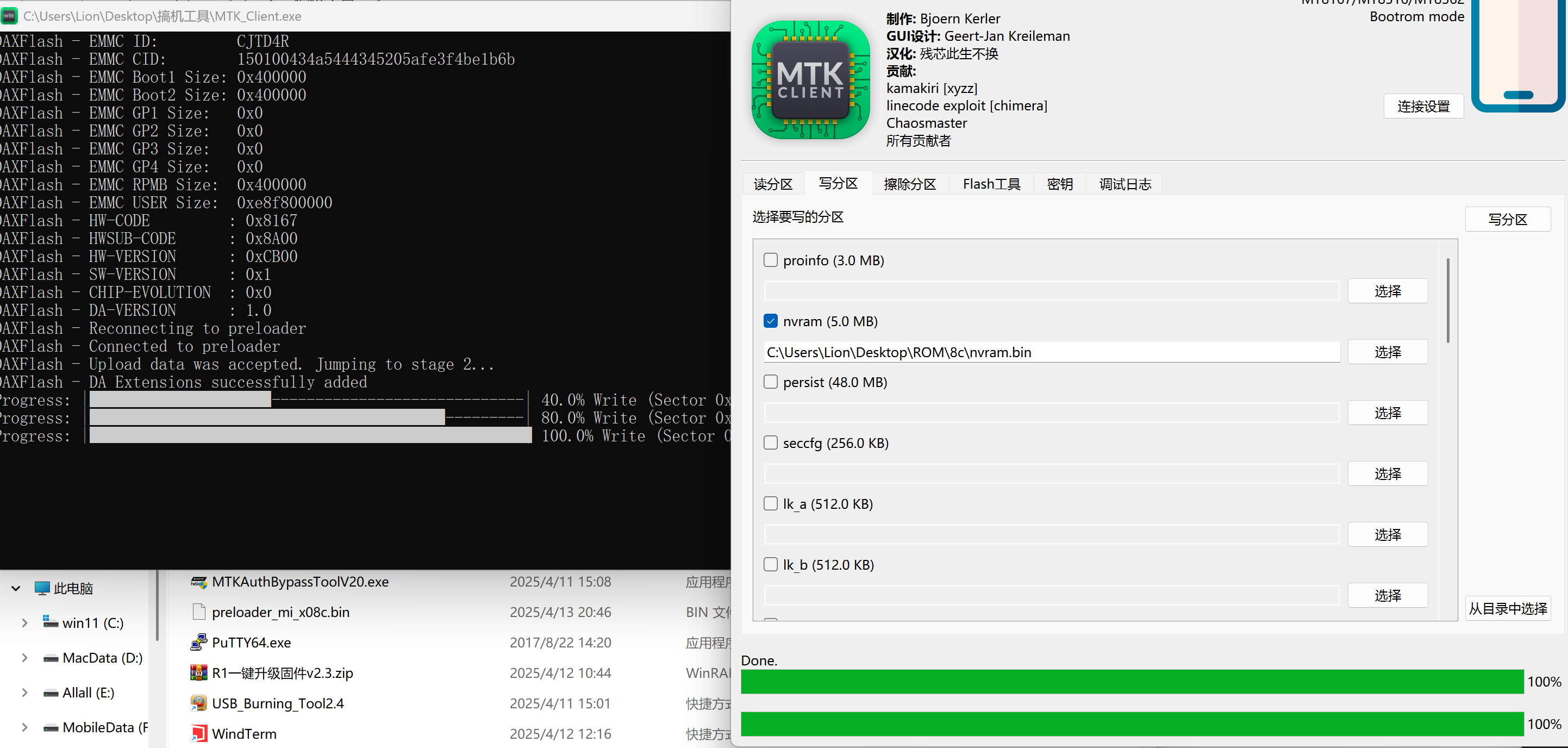Click the USB_Burning_Tool2.4 shortcut icon
The image size is (1568, 748).
pos(198,703)
